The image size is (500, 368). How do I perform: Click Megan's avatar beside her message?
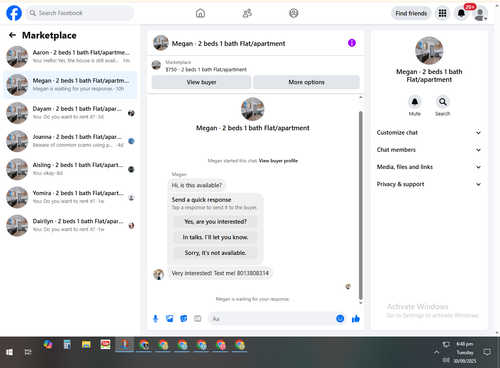[x=158, y=274]
